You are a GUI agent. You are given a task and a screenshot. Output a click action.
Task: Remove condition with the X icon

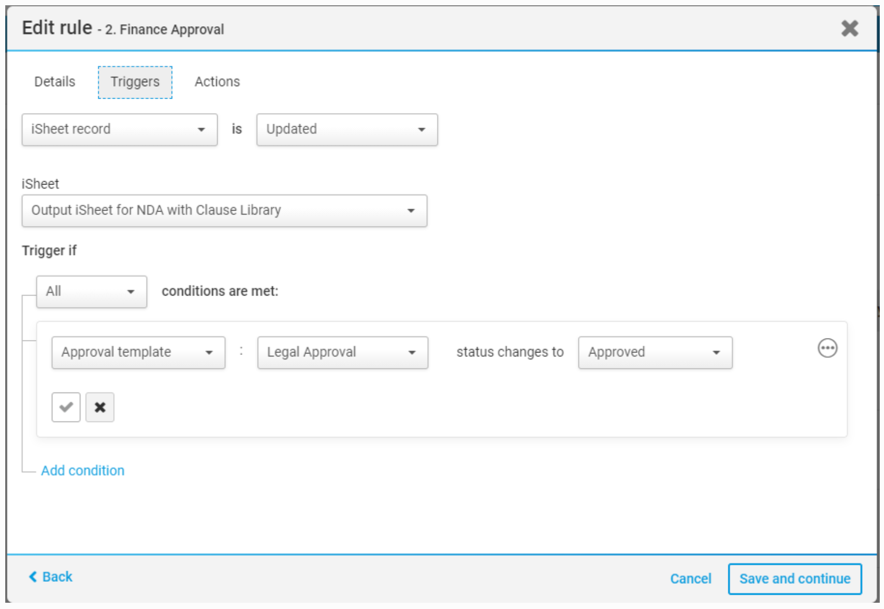[100, 407]
